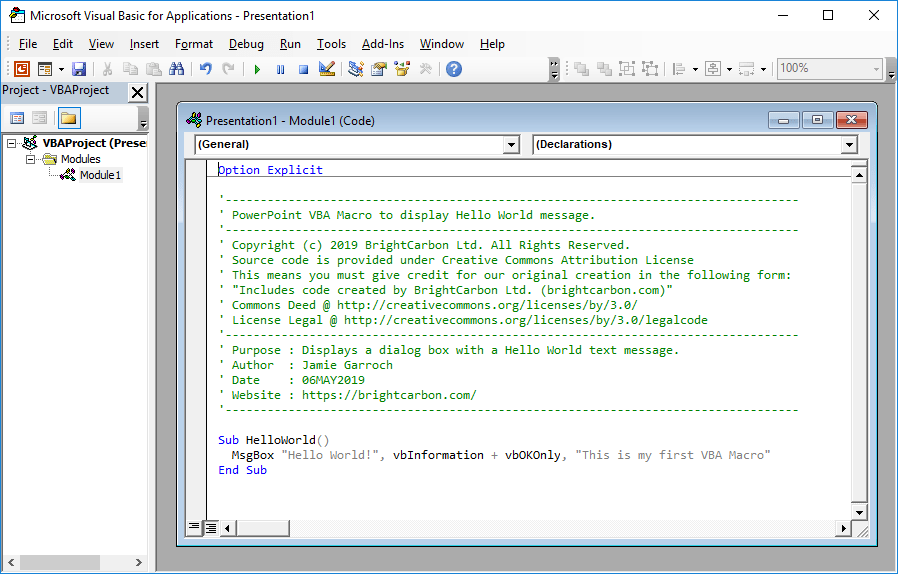The width and height of the screenshot is (898, 574).
Task: Select Module1 in the project tree
Action: tap(100, 175)
